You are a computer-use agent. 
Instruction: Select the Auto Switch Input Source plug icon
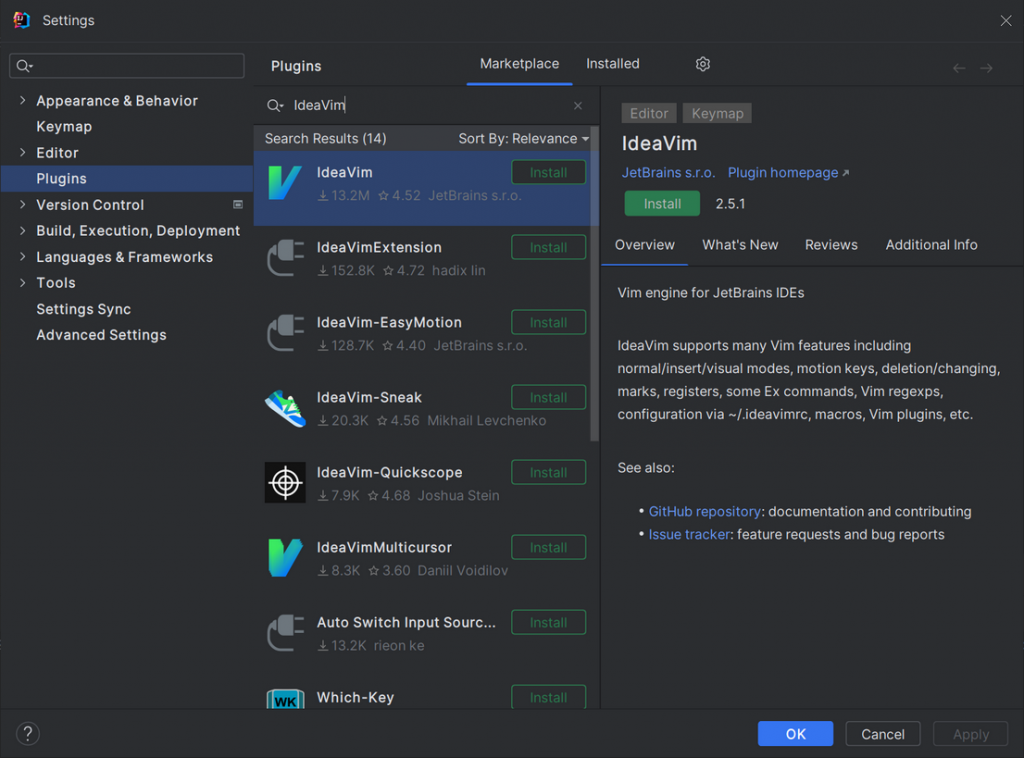tap(285, 633)
